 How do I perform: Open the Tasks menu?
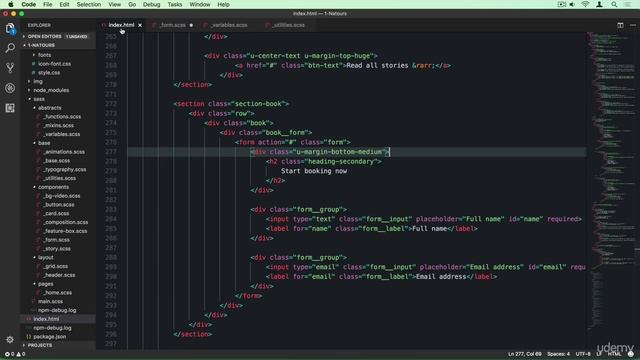(175, 4)
